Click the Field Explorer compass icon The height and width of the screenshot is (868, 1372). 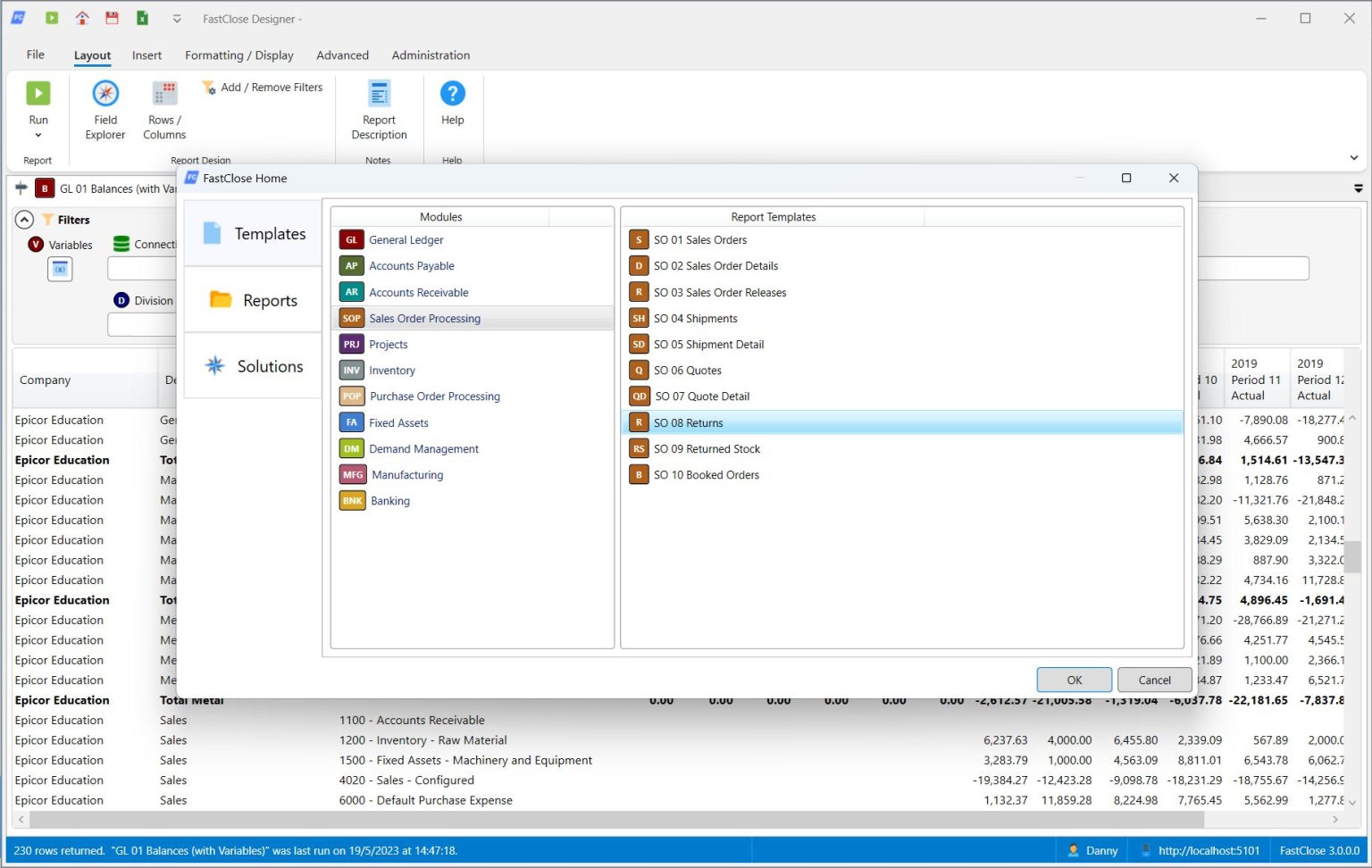pos(105,94)
